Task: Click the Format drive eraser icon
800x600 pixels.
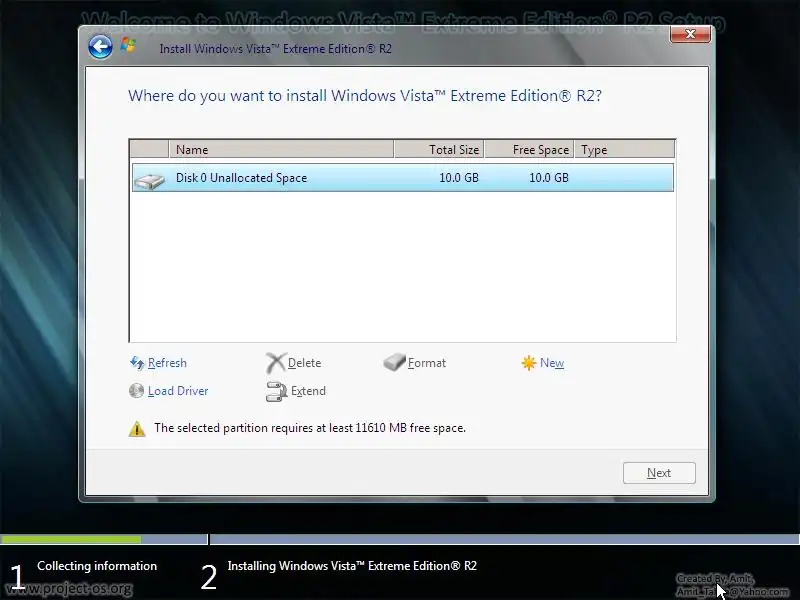Action: (394, 362)
